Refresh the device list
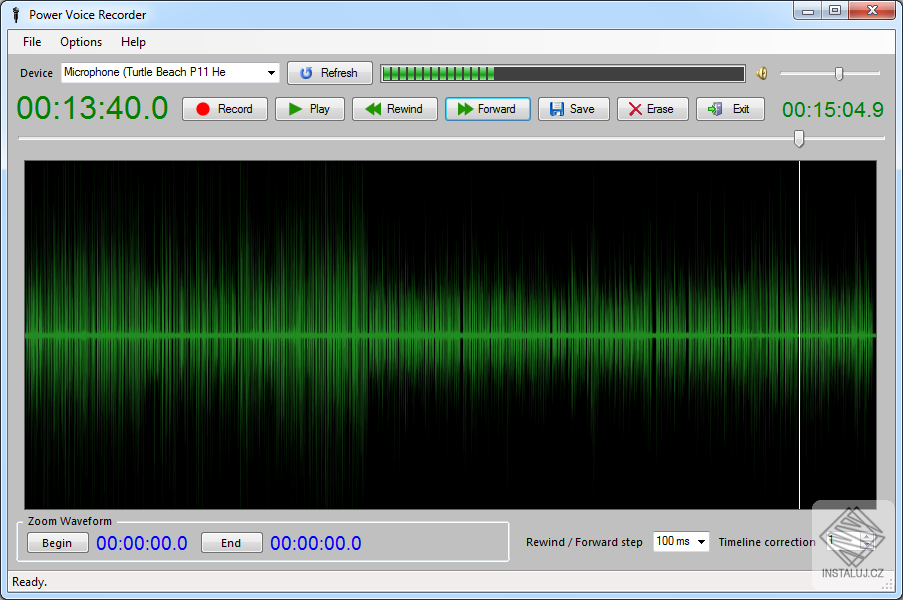903x600 pixels. point(330,73)
